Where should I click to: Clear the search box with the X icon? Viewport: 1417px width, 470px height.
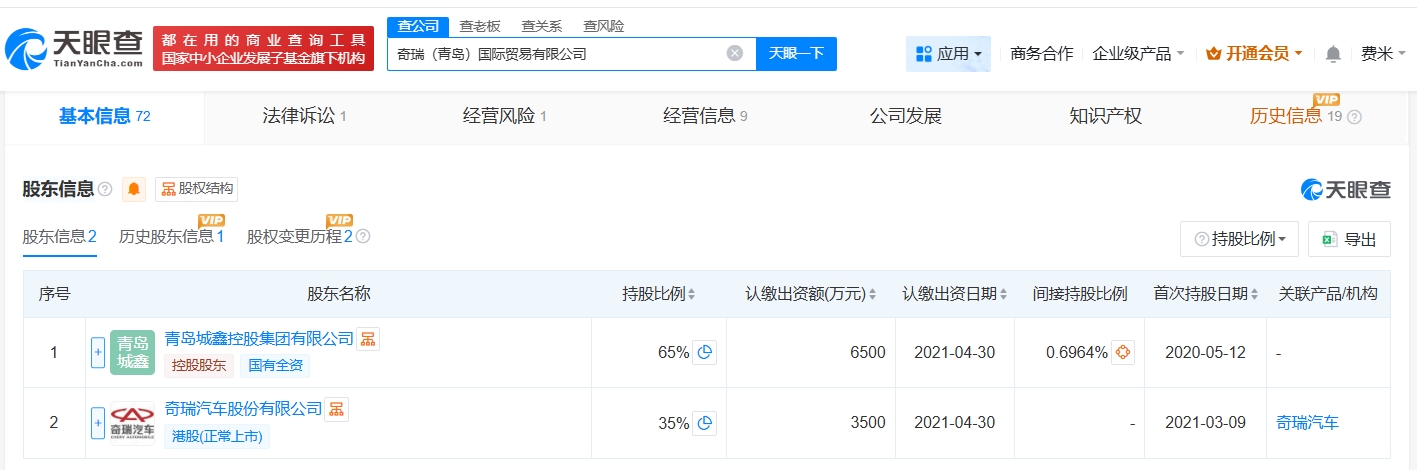tap(735, 54)
